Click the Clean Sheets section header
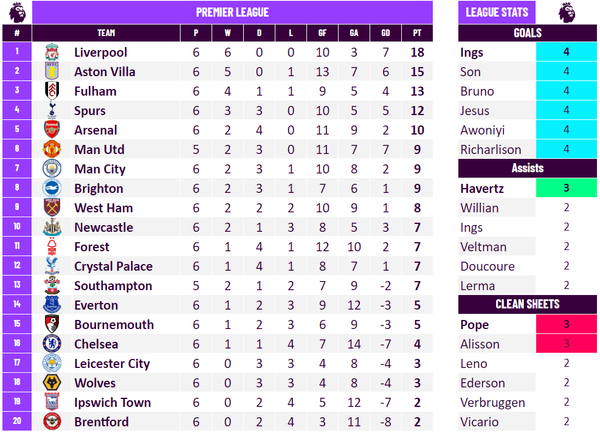This screenshot has height=432, width=600. click(527, 304)
